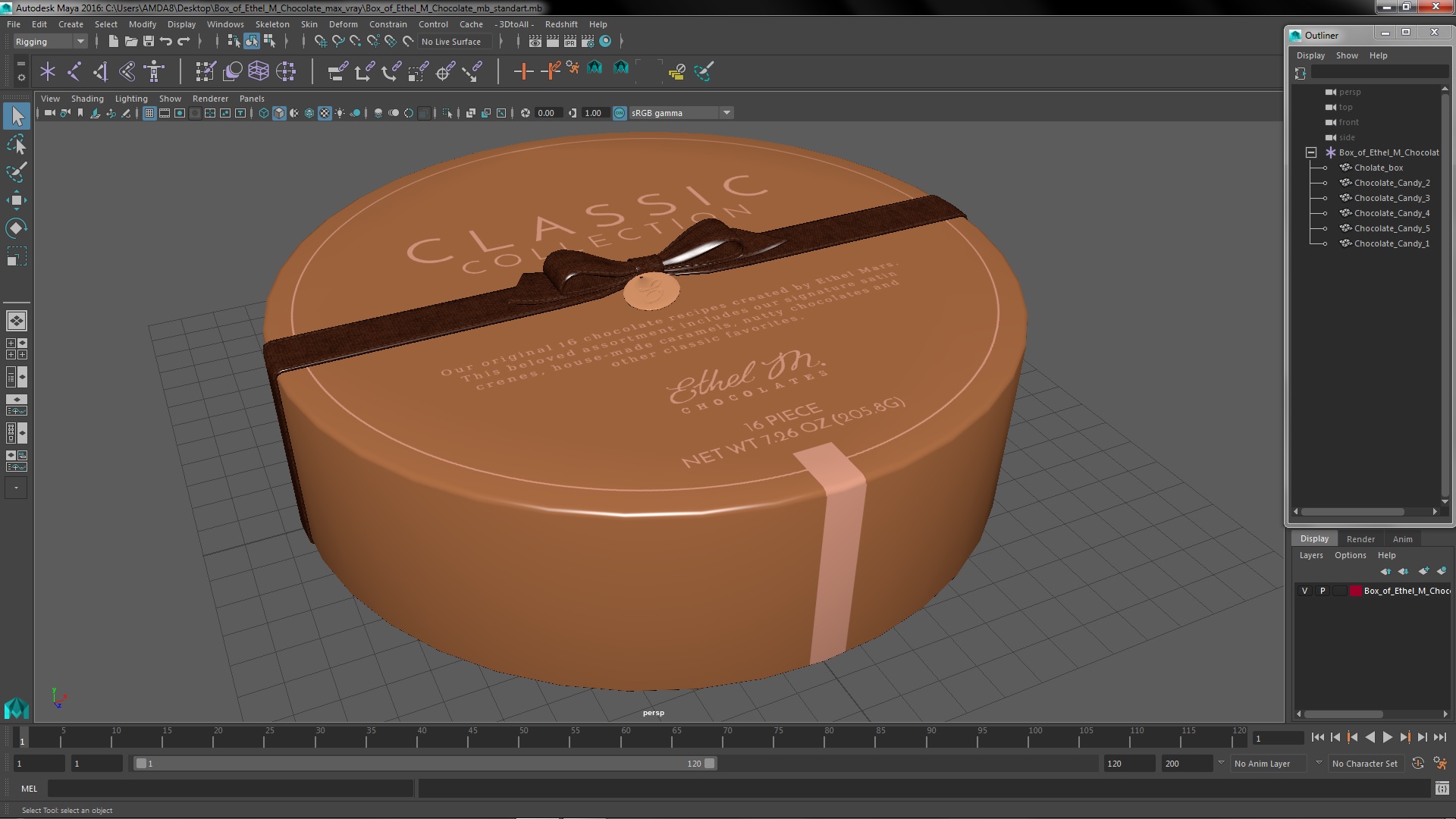Toggle snap to grids icon

click(x=320, y=42)
